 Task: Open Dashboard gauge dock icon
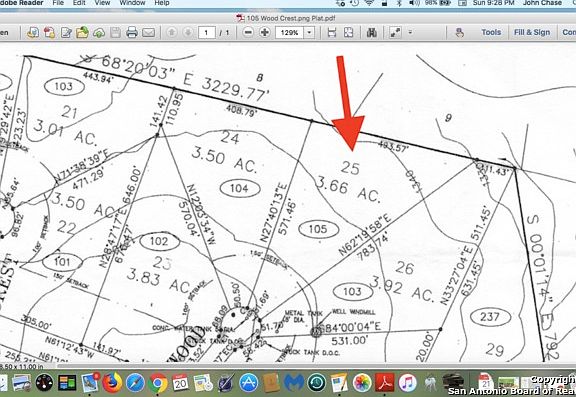[x=44, y=383]
